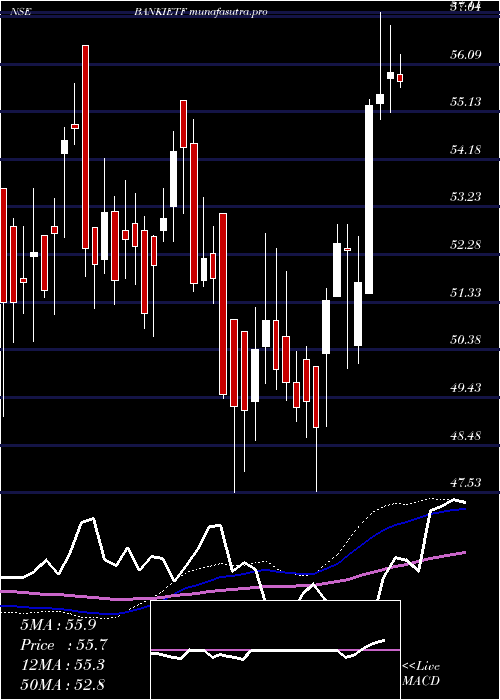Click the NSE exchange label
Viewport: 500px width, 700px height.
click(21, 12)
